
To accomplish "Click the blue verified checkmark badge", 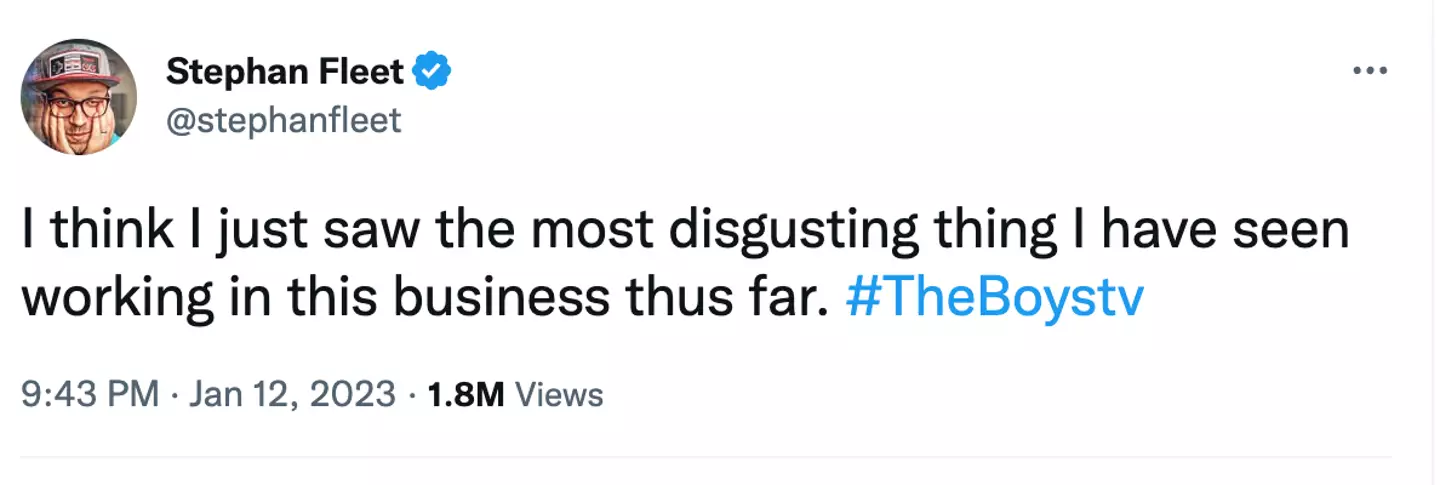I will (432, 72).
